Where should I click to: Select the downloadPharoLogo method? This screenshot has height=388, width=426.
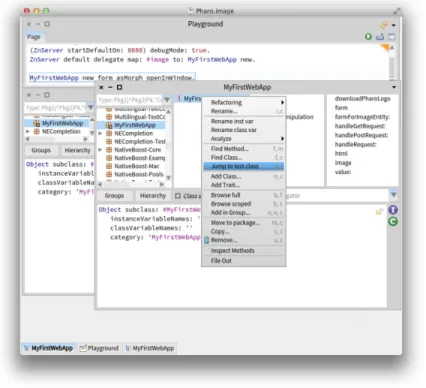pos(363,99)
